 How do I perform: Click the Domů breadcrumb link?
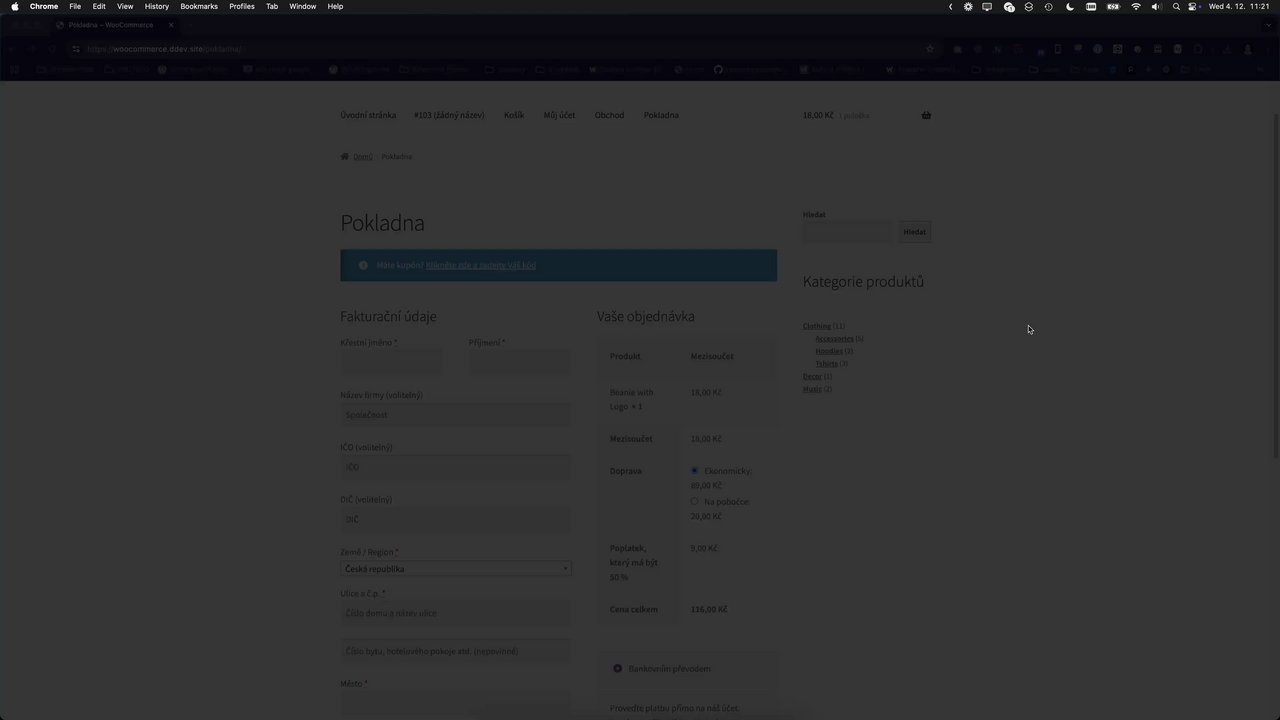click(x=362, y=157)
